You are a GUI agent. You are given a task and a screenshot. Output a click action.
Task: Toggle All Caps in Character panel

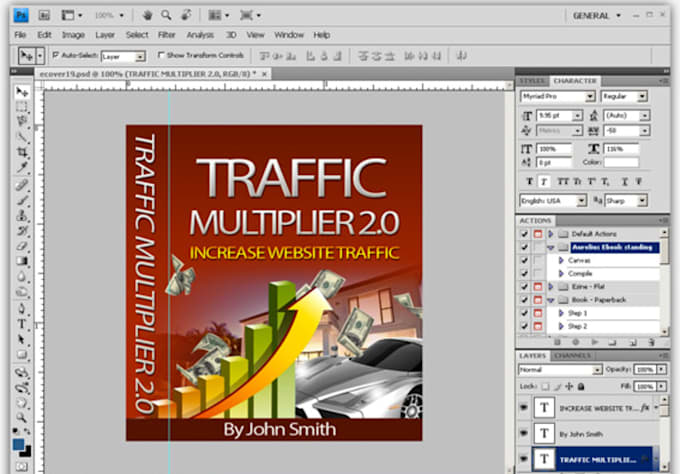[562, 181]
